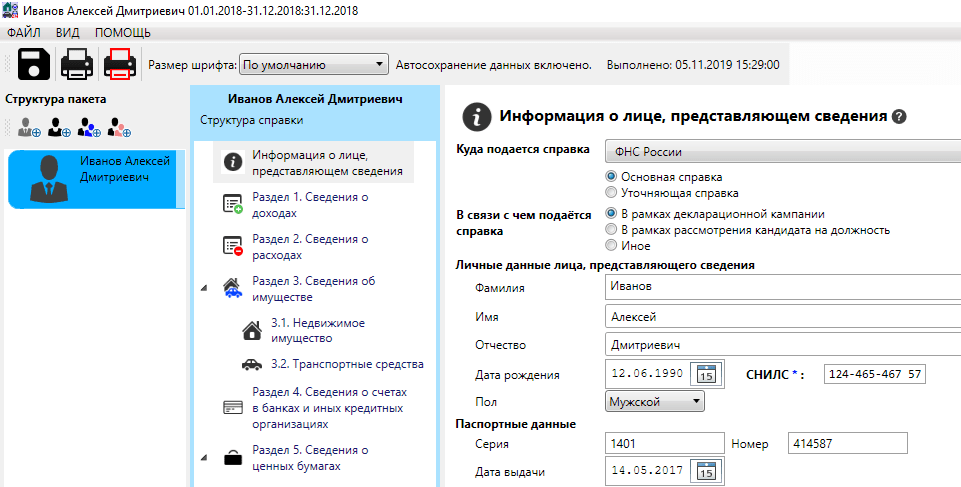Click the grayed-out add applicant person icon
This screenshot has height=487, width=961.
tap(29, 127)
